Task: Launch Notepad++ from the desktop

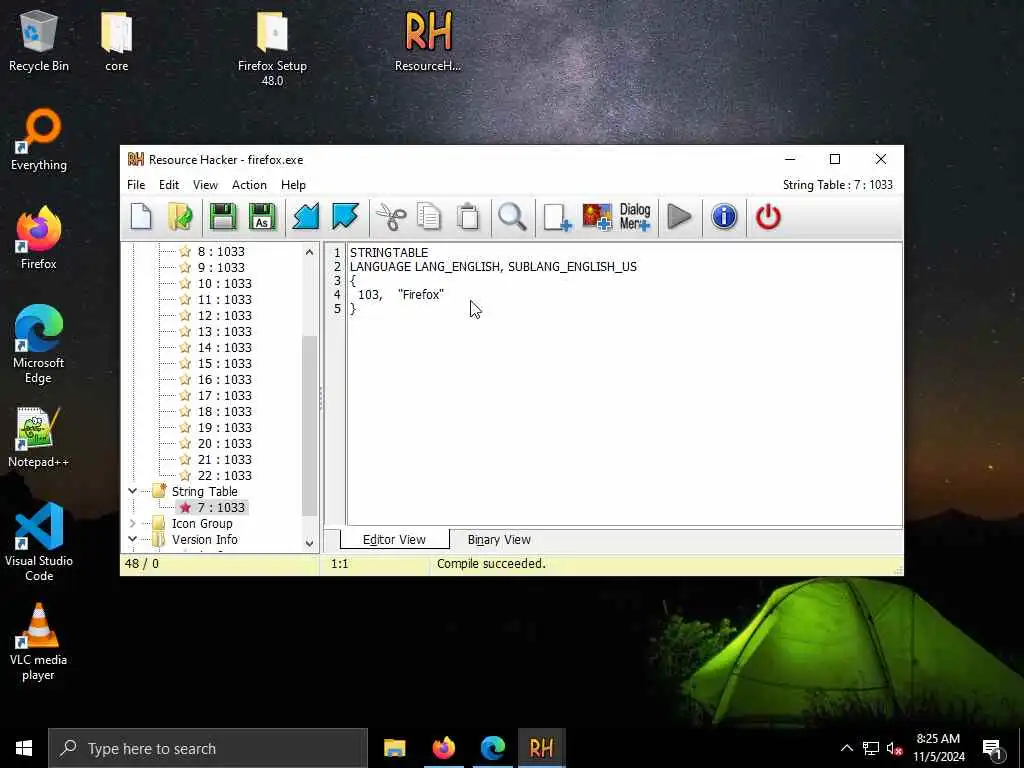Action: [x=39, y=437]
